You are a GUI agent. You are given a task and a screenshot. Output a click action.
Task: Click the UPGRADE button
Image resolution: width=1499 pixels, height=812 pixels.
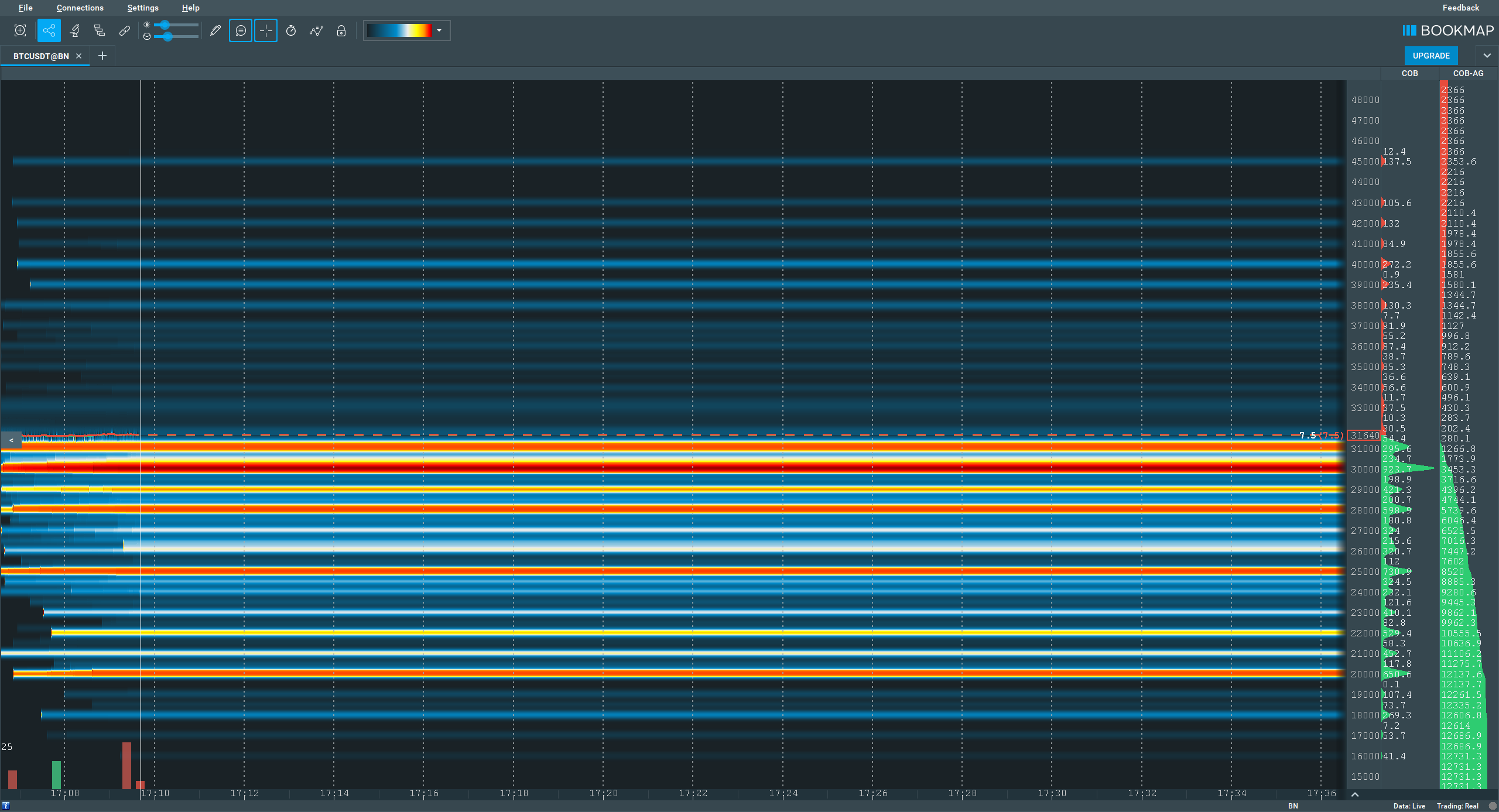pos(1431,56)
